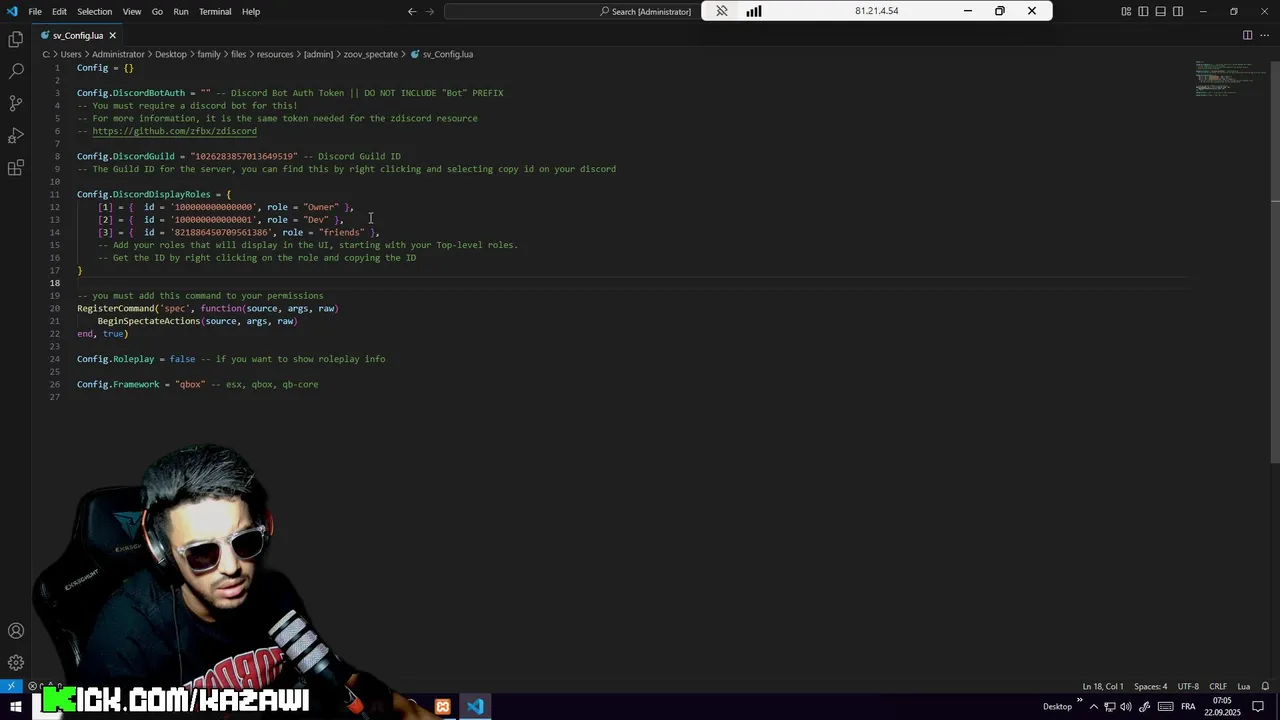The image size is (1280, 720).
Task: Split the editor to the right
Action: tap(1247, 35)
